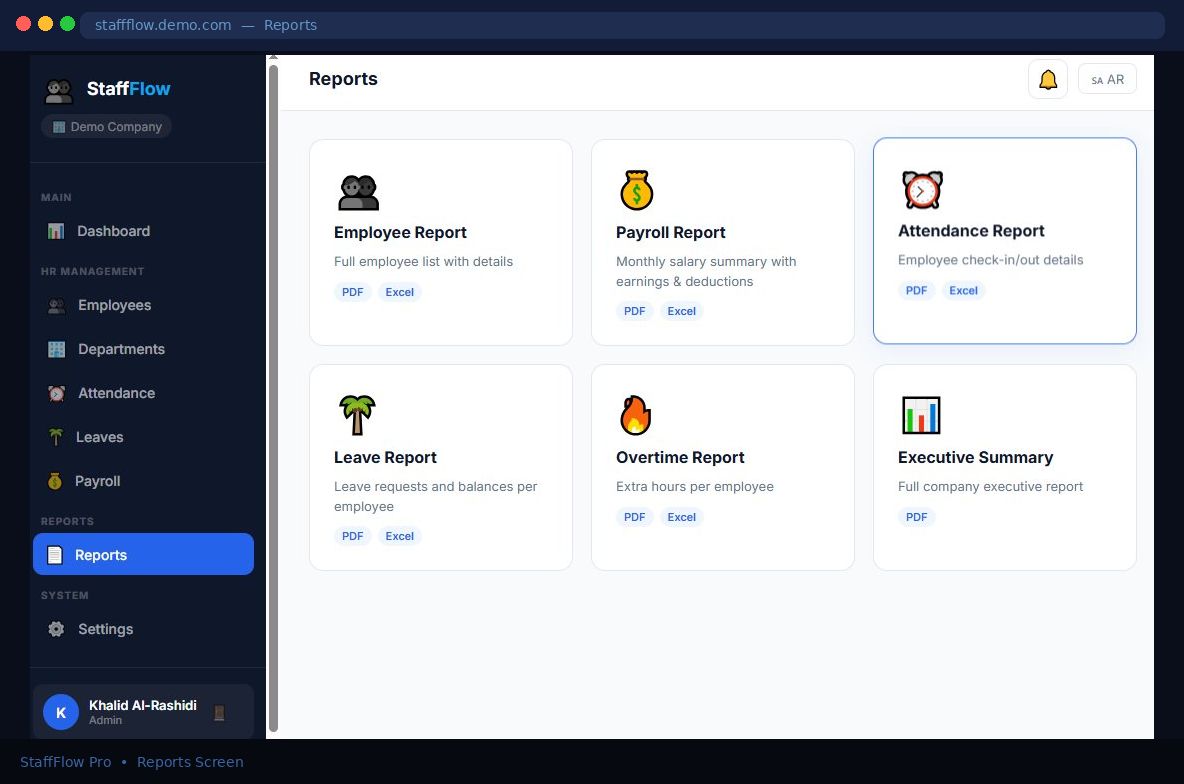The width and height of the screenshot is (1184, 784).
Task: Open Departments from the sidebar
Action: 143,349
